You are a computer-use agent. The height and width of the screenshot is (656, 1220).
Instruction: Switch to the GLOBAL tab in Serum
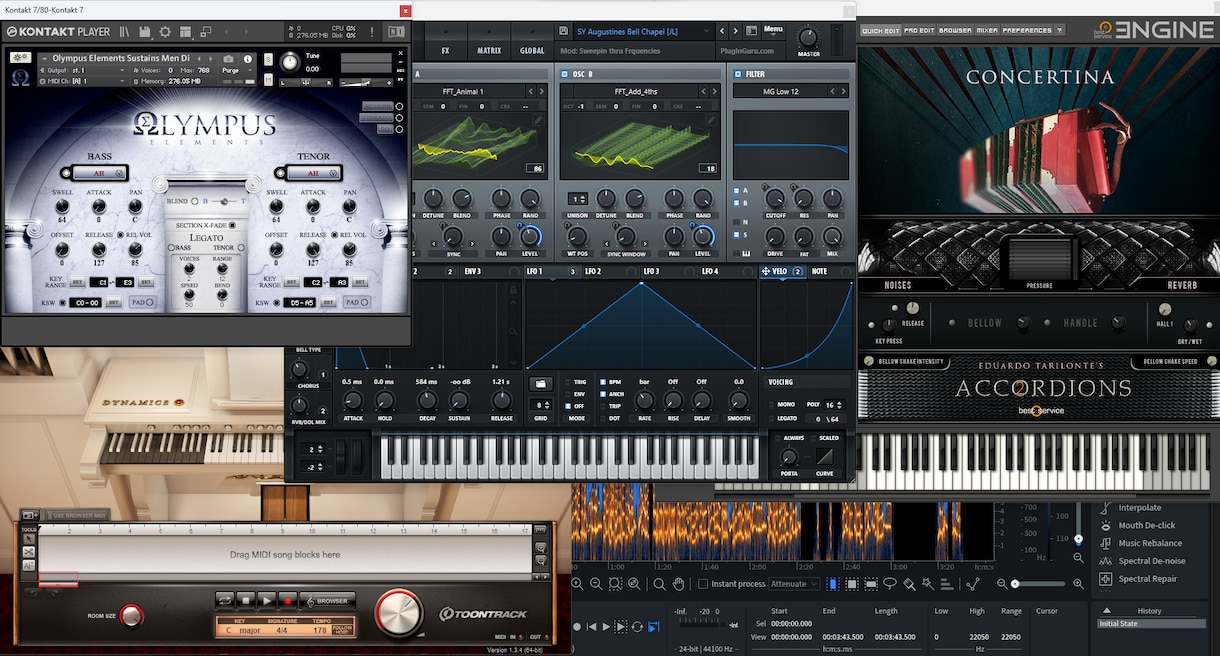532,50
